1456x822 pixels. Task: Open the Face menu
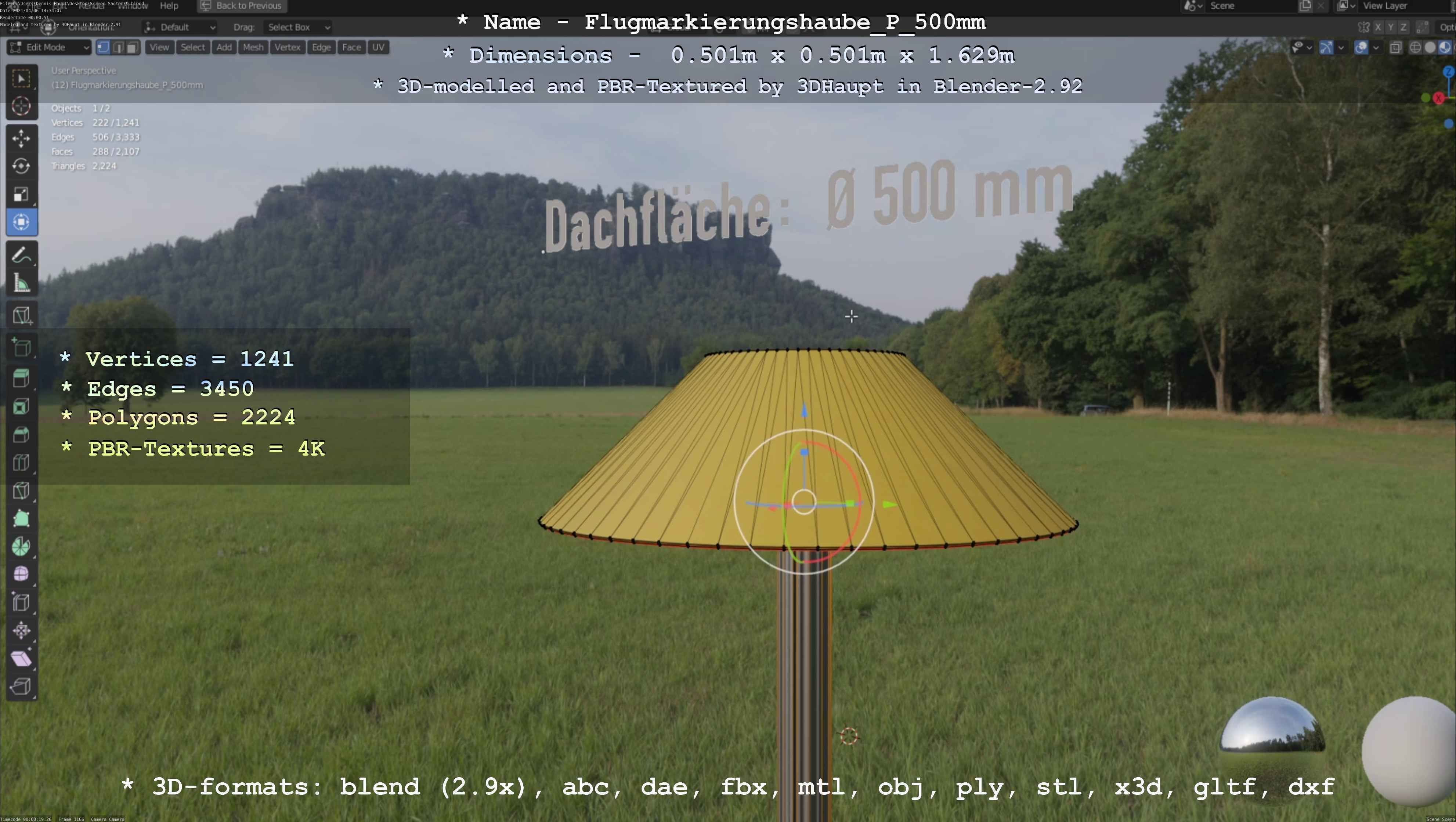(x=351, y=47)
